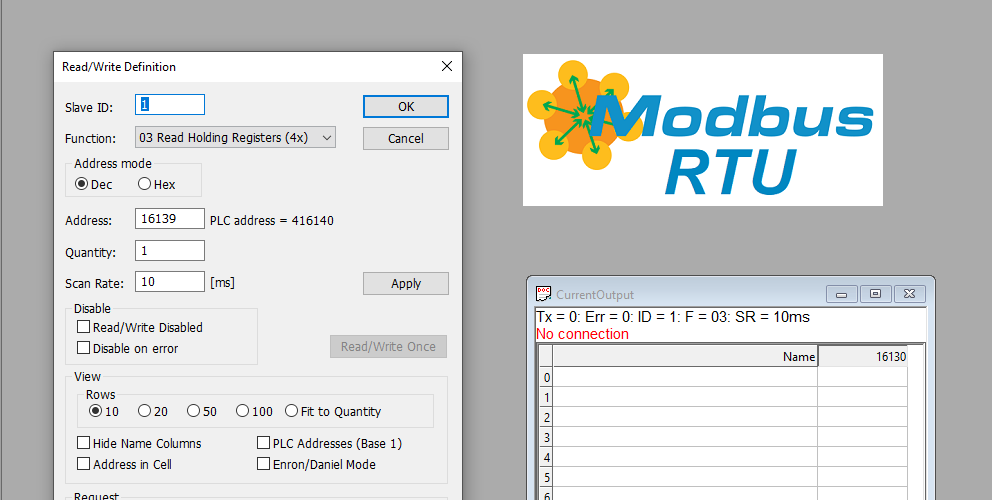Viewport: 992px width, 500px height.
Task: Select Hex address mode
Action: tap(156, 184)
